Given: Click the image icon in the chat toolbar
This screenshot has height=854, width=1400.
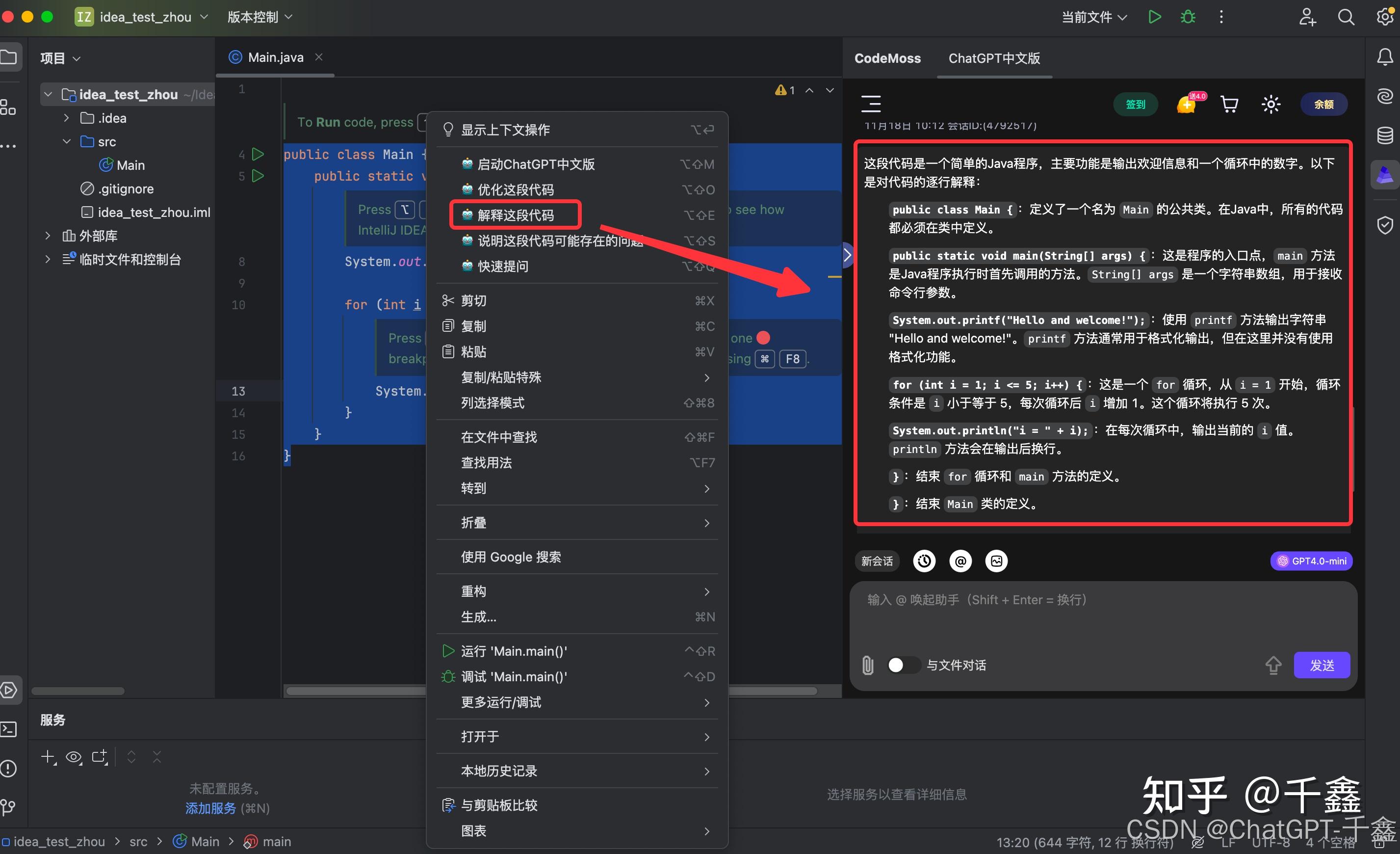Looking at the screenshot, I should click(x=997, y=561).
